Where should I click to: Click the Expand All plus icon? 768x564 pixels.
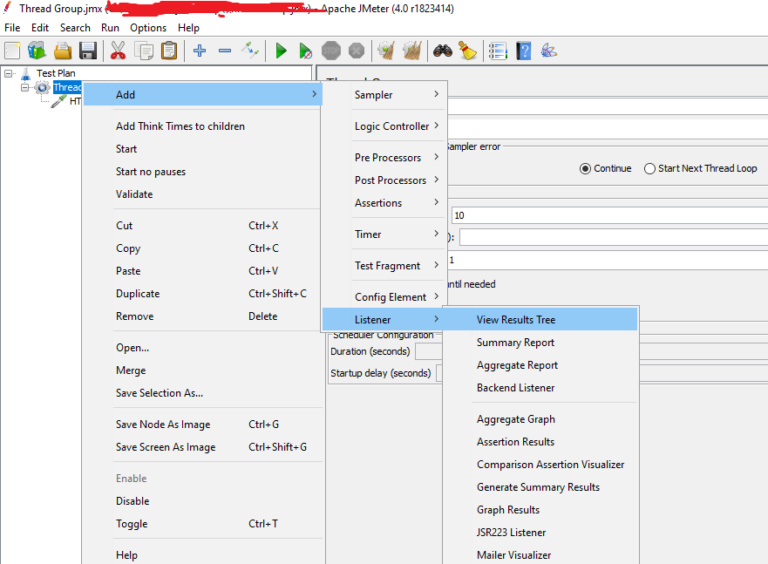pos(199,50)
